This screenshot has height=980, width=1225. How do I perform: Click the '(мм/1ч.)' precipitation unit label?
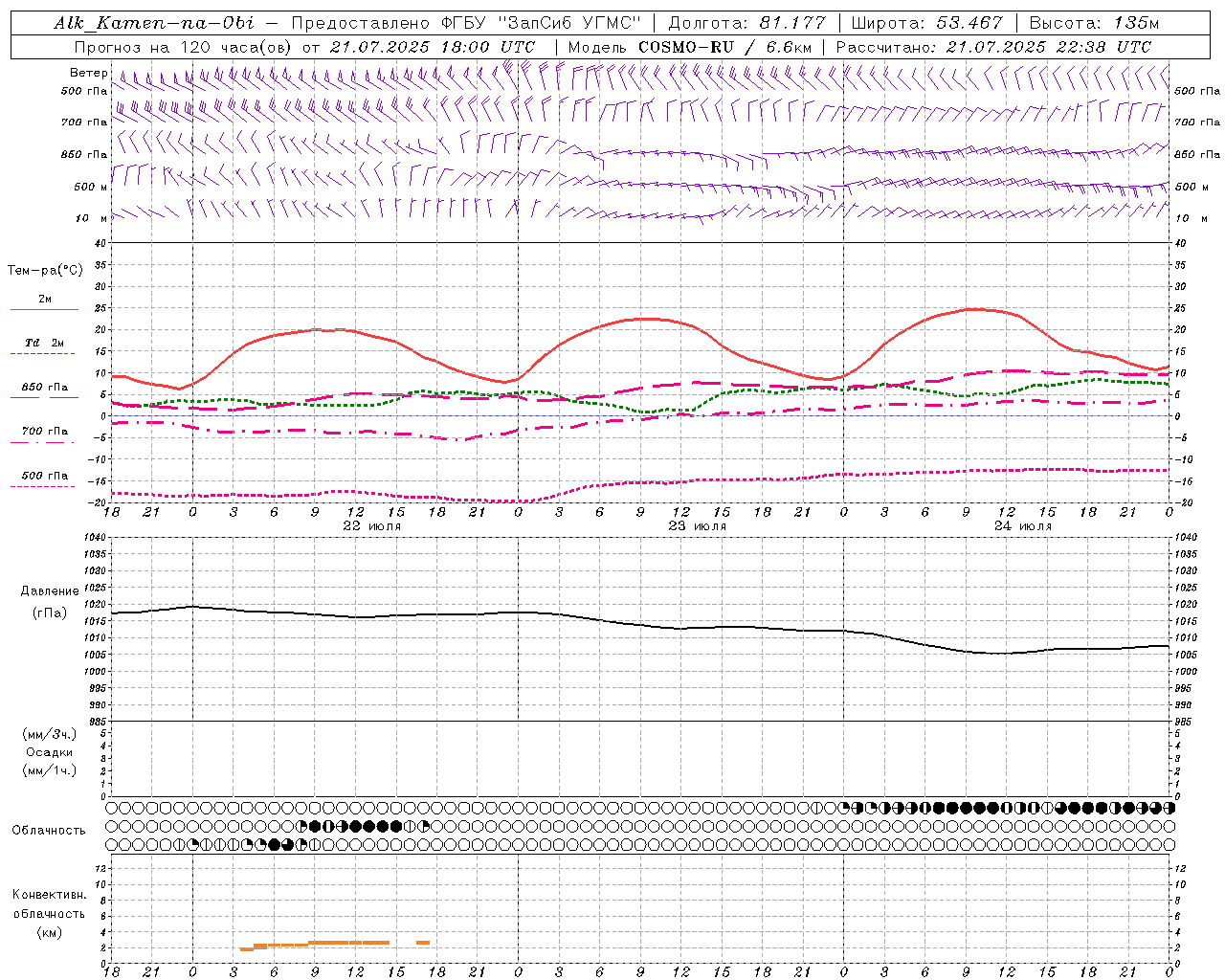50,770
